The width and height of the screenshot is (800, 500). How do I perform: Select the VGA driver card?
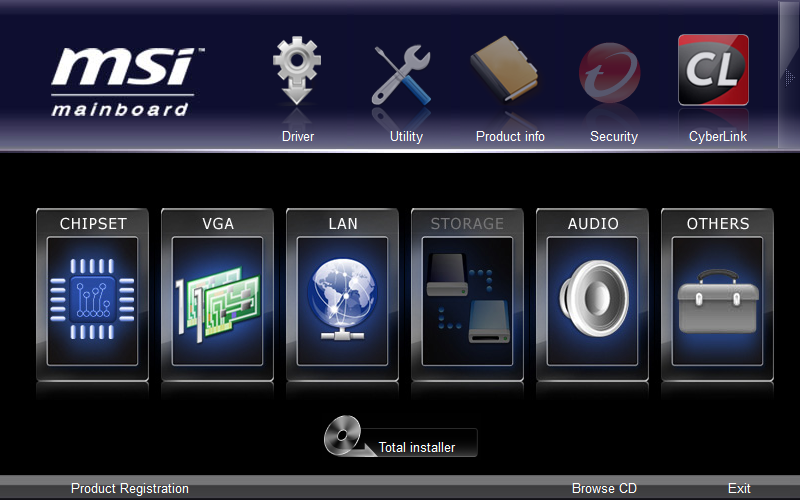click(217, 294)
